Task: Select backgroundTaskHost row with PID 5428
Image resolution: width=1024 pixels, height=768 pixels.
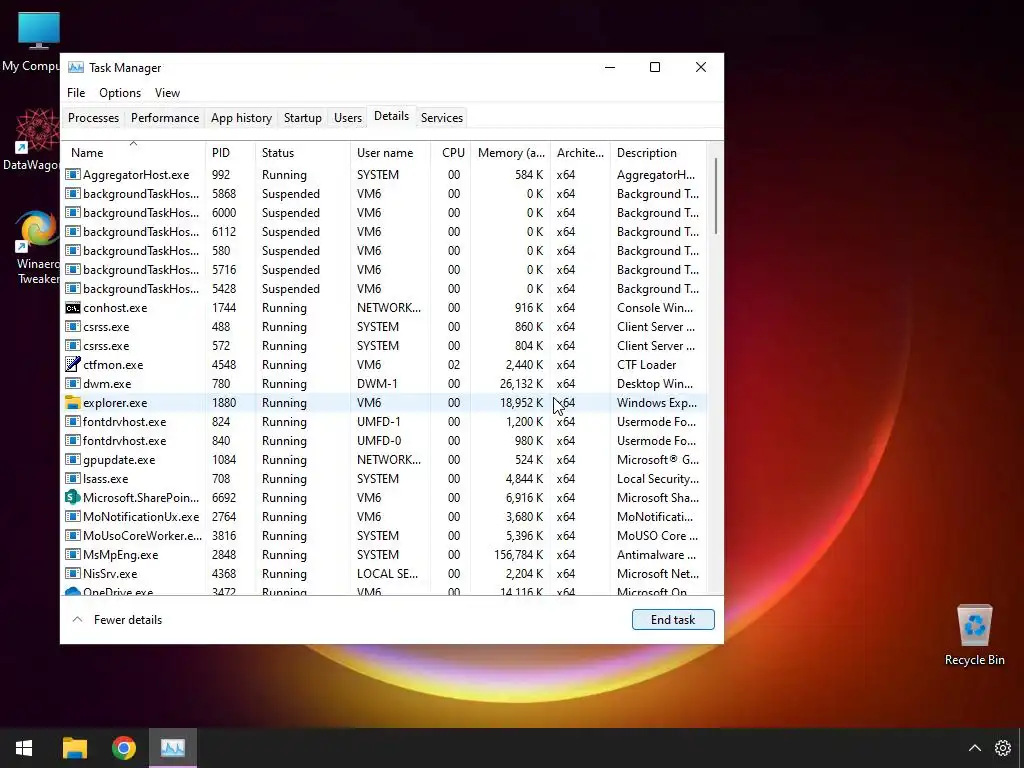Action: [x=385, y=289]
